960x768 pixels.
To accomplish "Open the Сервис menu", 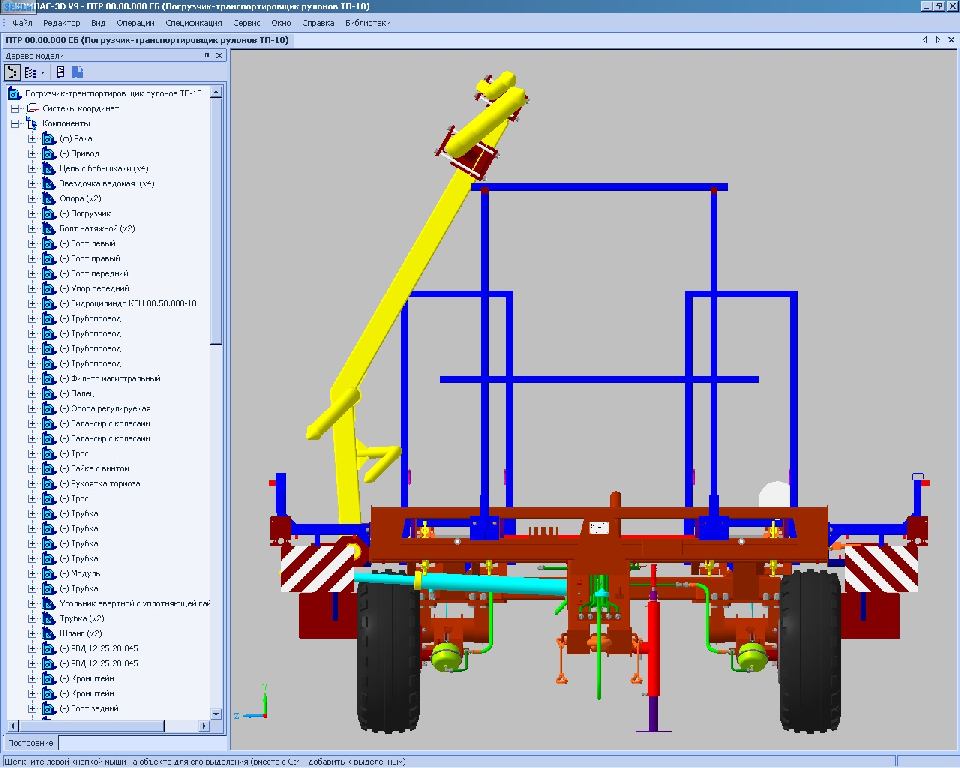I will 246,22.
